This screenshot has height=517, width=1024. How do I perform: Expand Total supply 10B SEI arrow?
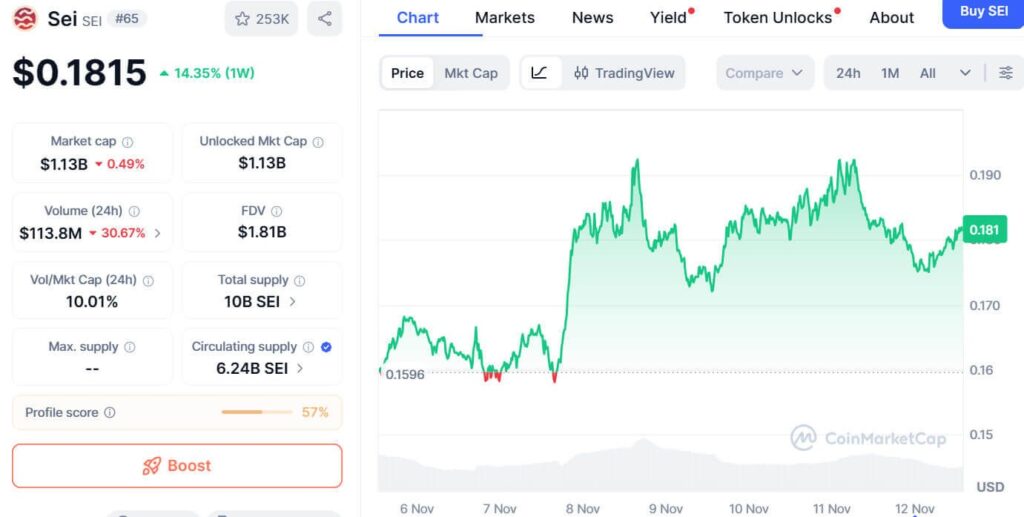coord(292,301)
